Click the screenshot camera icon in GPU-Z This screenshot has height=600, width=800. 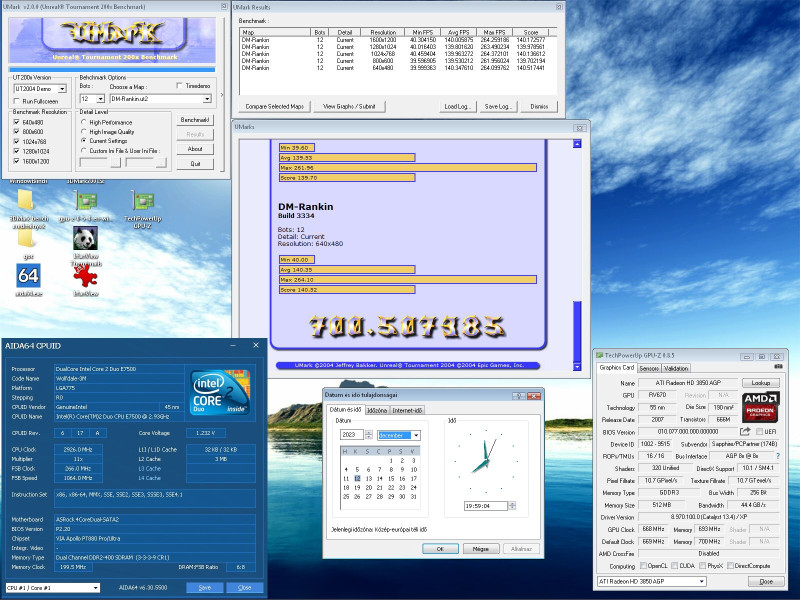pos(778,367)
